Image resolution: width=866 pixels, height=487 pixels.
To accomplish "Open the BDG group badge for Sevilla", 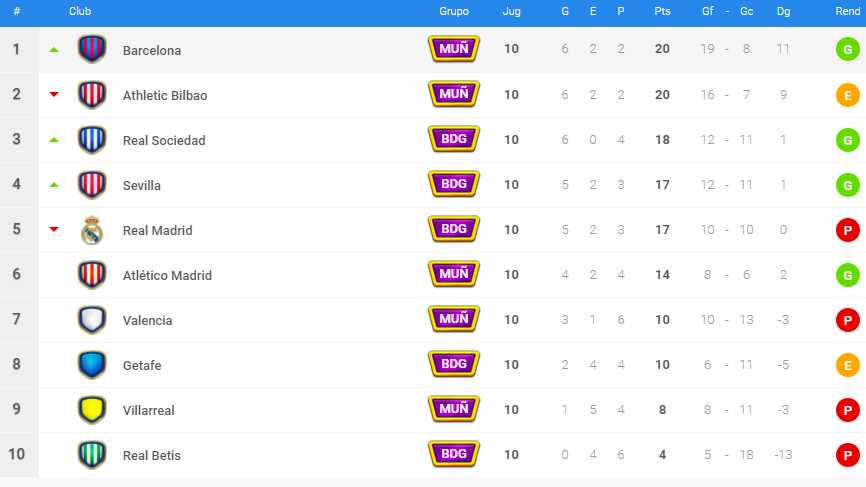I will [454, 184].
